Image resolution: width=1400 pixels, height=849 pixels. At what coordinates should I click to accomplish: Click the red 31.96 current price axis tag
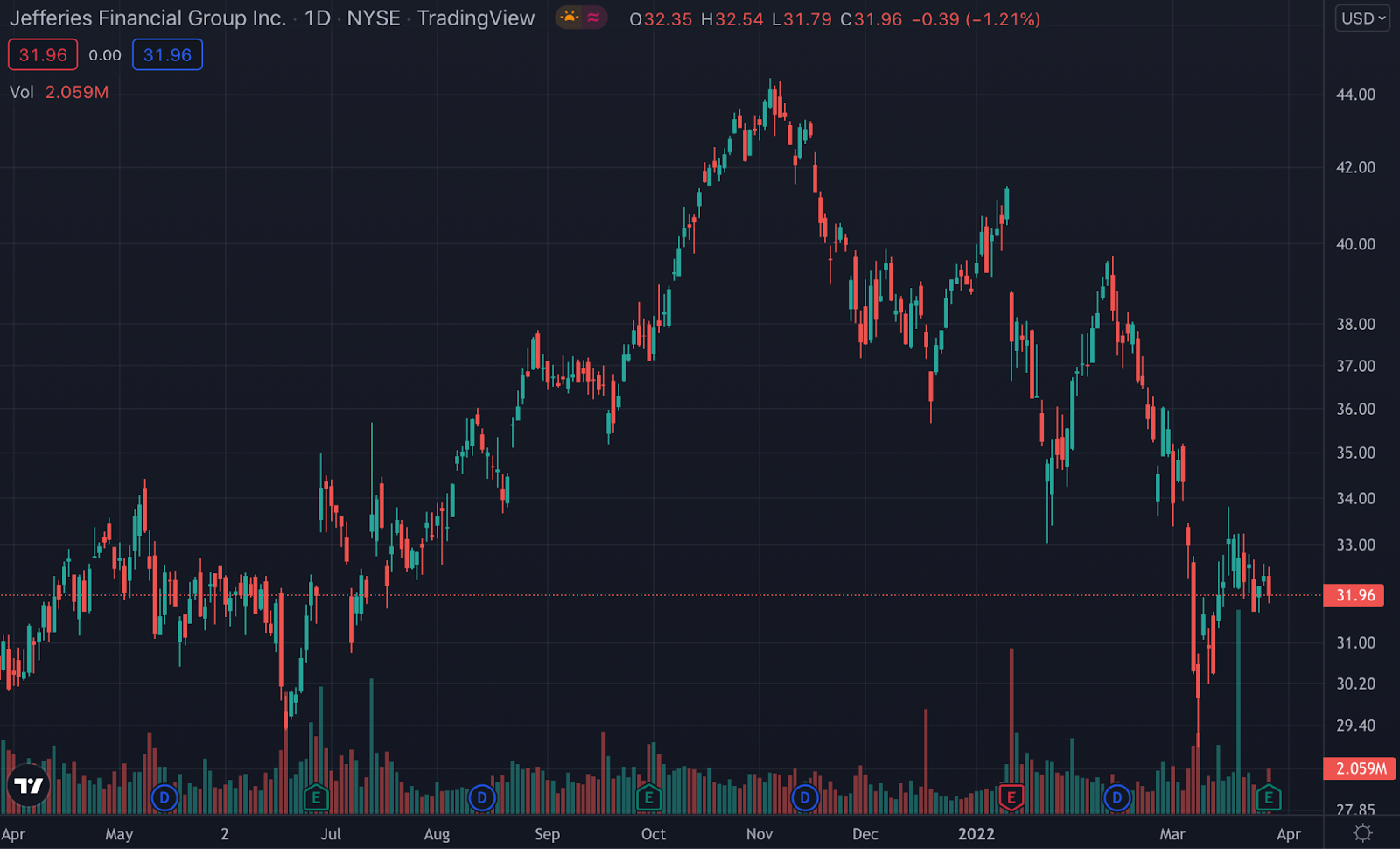click(x=1354, y=595)
